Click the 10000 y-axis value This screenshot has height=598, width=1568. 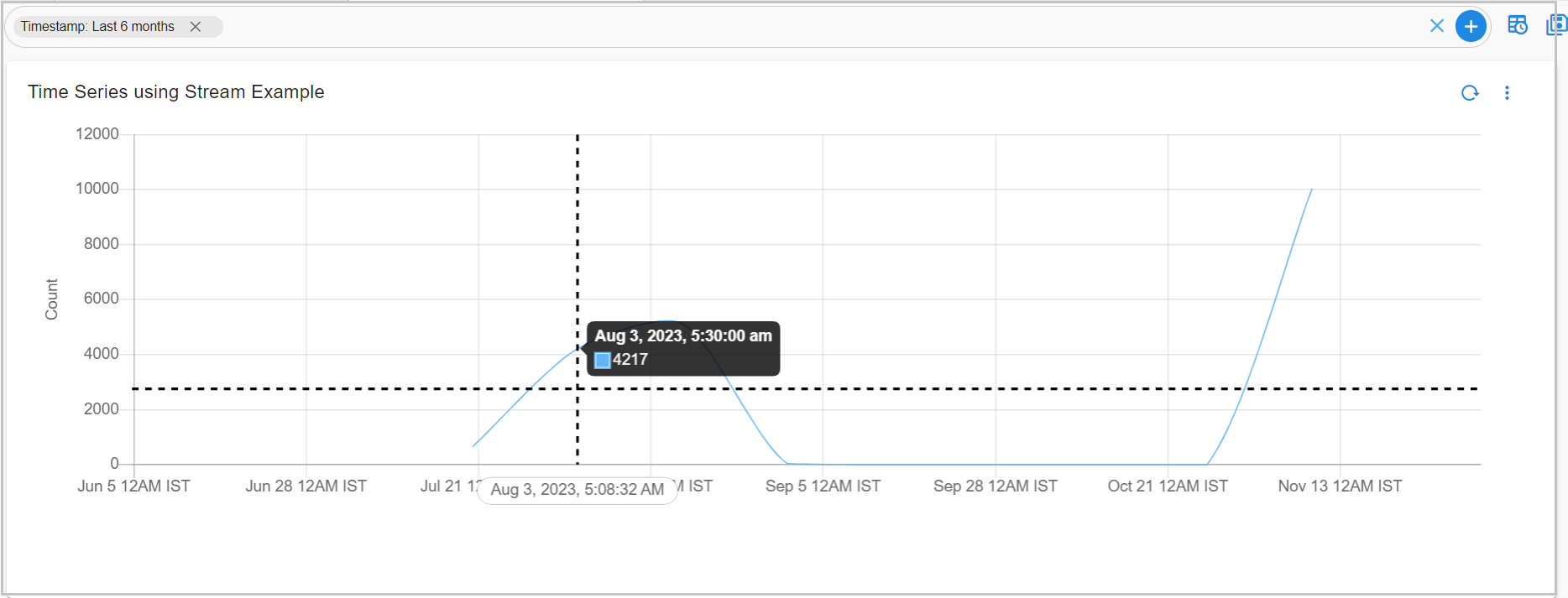tap(97, 189)
